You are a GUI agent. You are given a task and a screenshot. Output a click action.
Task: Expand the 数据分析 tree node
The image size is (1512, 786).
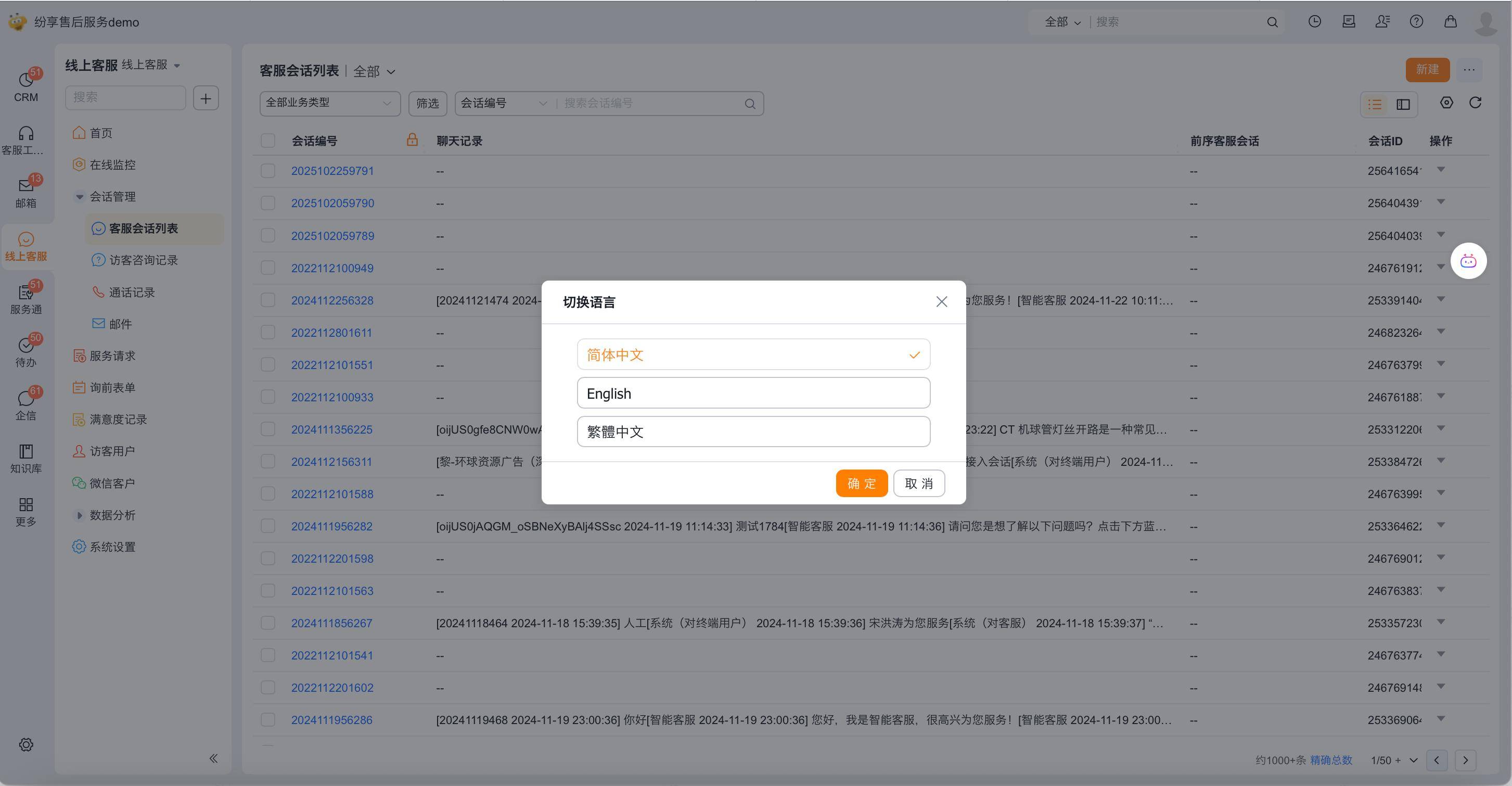(80, 515)
